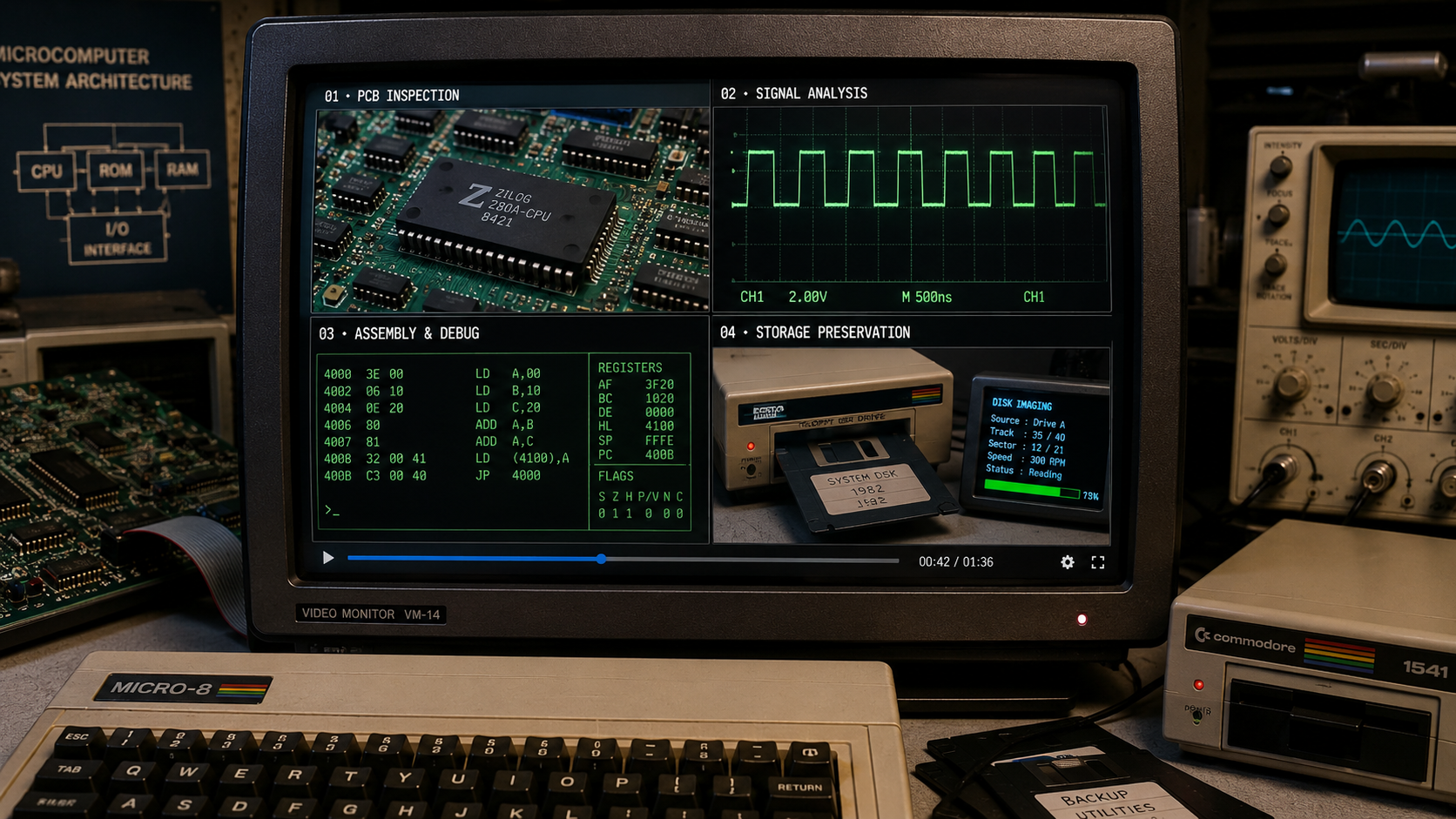
Task: Click the play button on the video
Action: coord(327,558)
